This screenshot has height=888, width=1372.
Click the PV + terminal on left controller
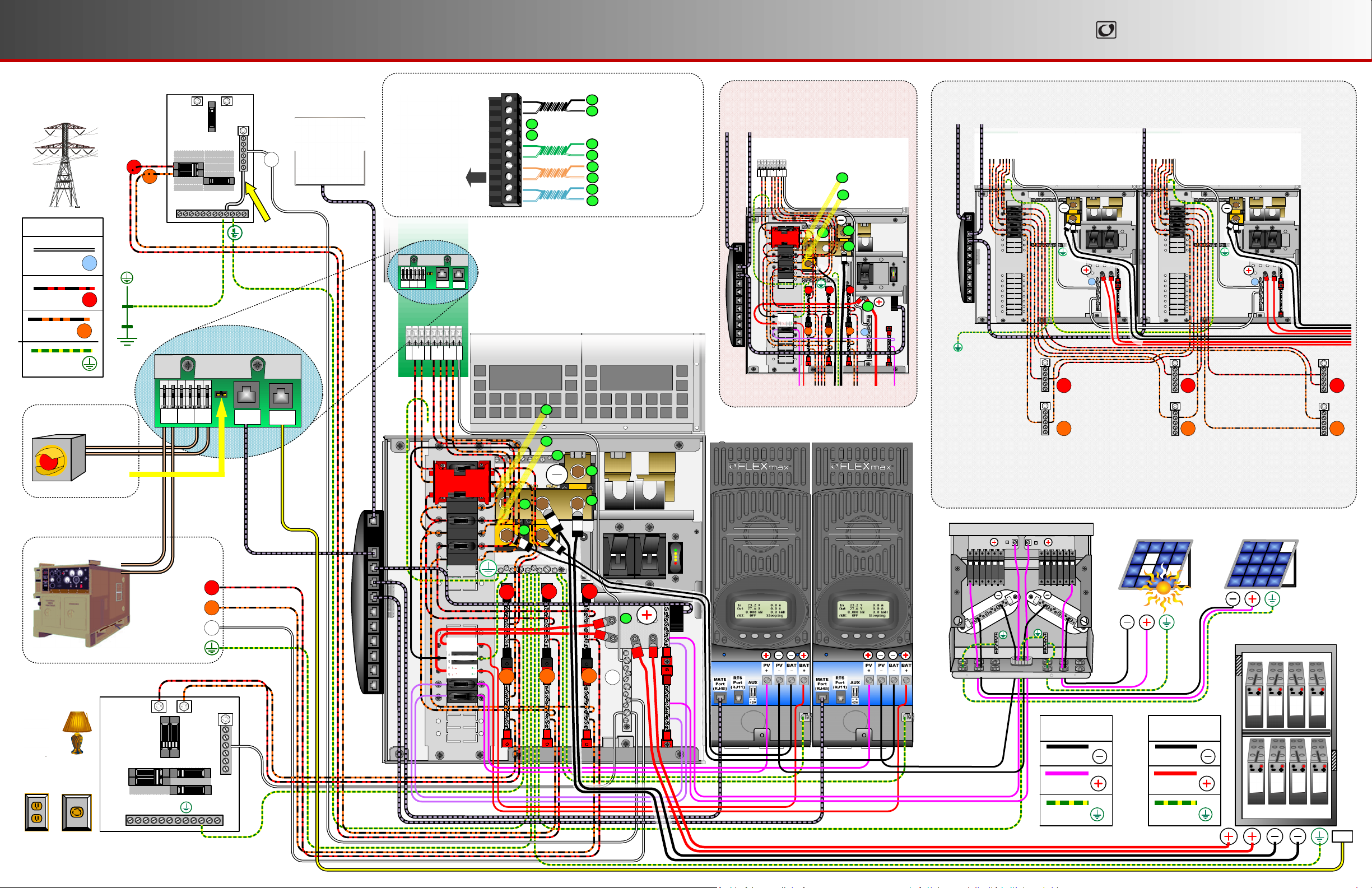[x=767, y=680]
